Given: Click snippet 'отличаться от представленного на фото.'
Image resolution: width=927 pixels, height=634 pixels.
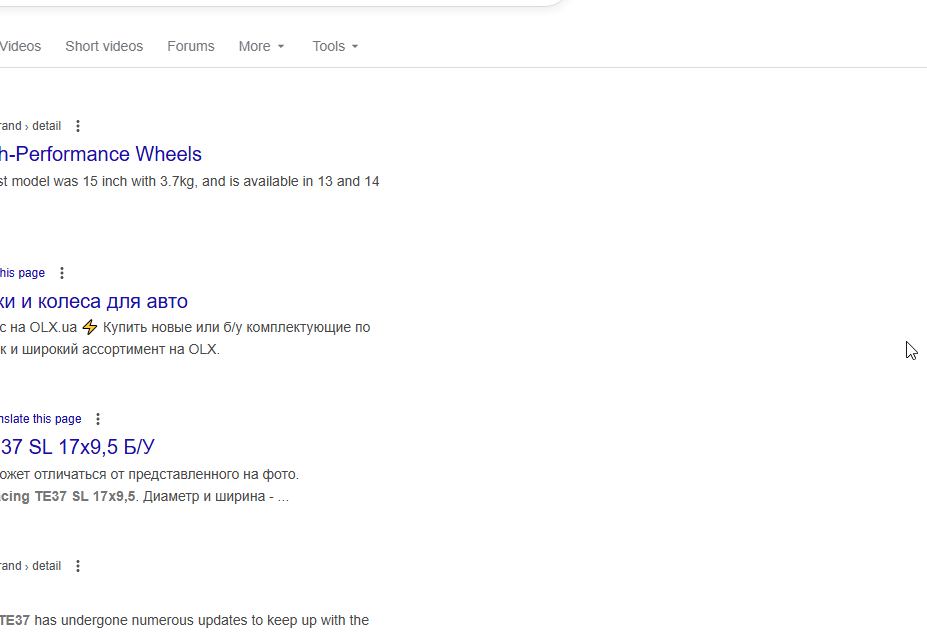Looking at the screenshot, I should tap(166, 474).
